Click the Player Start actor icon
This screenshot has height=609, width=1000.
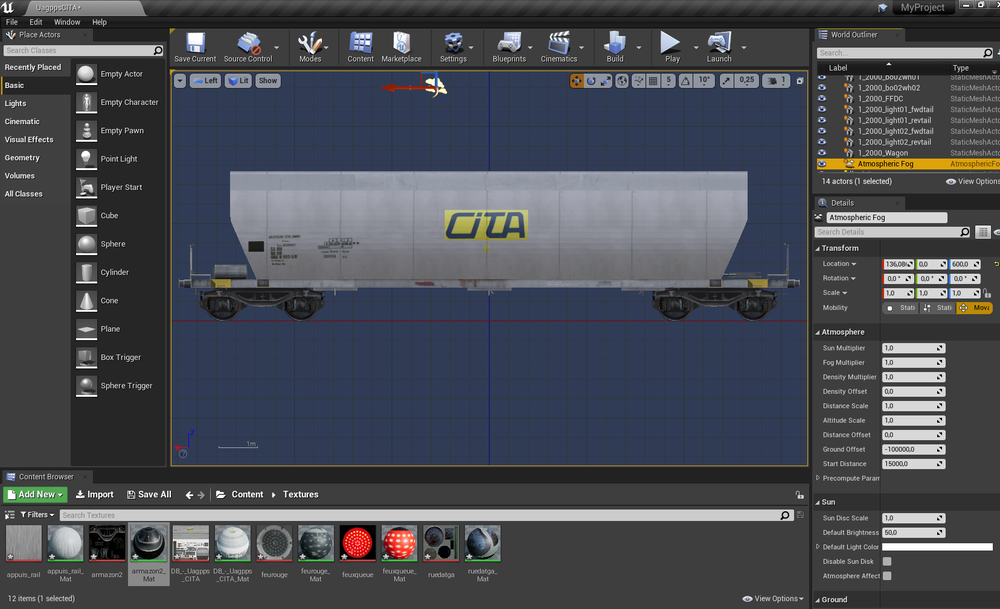pyautogui.click(x=86, y=187)
